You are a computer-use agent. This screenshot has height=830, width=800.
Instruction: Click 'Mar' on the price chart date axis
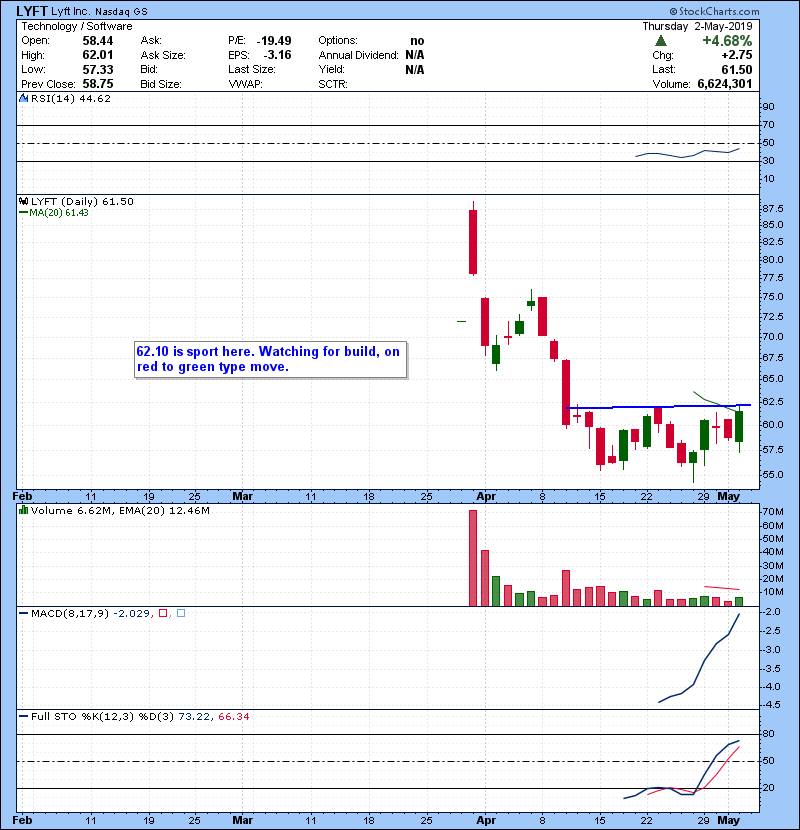[242, 497]
